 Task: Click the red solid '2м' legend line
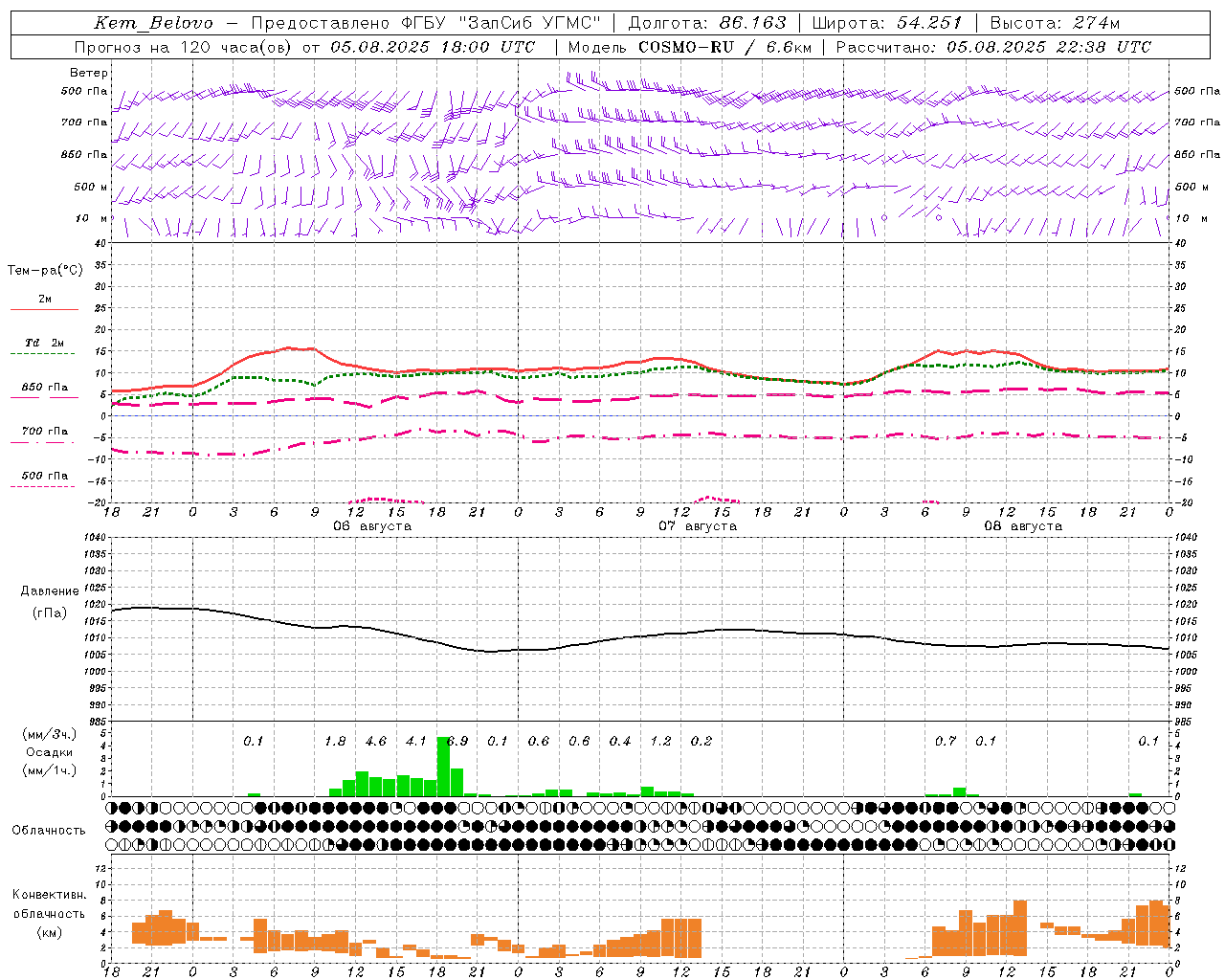click(x=45, y=309)
